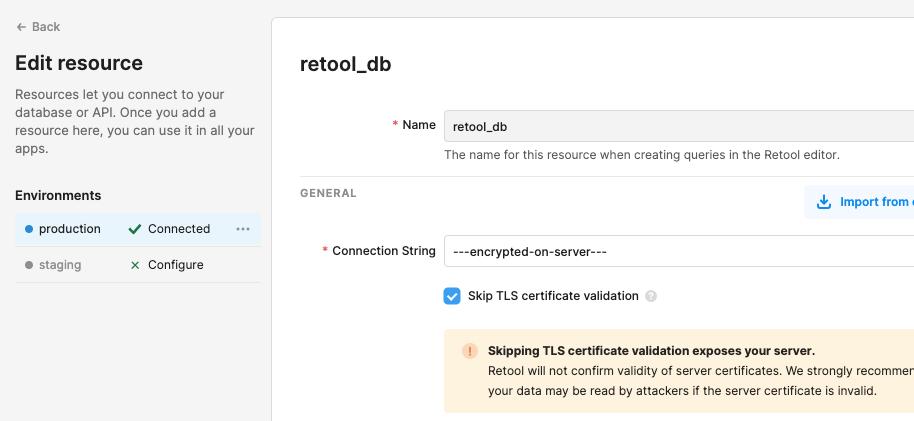Image resolution: width=914 pixels, height=421 pixels.
Task: Click the 'Connected' status text
Action: coord(179,229)
